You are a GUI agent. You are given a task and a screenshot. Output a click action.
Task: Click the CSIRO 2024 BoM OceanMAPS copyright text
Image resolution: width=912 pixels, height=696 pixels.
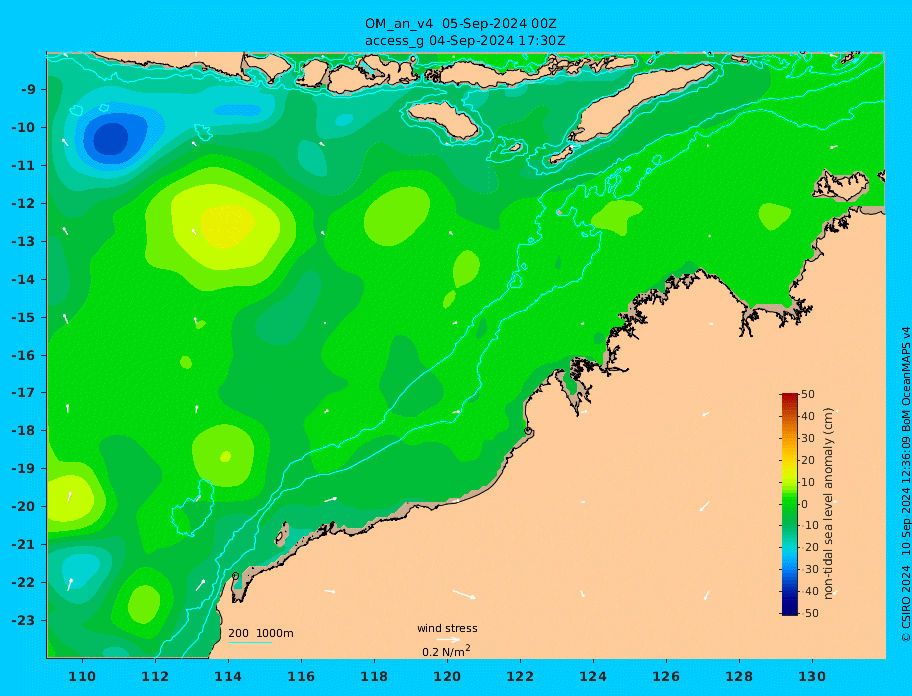pyautogui.click(x=905, y=484)
